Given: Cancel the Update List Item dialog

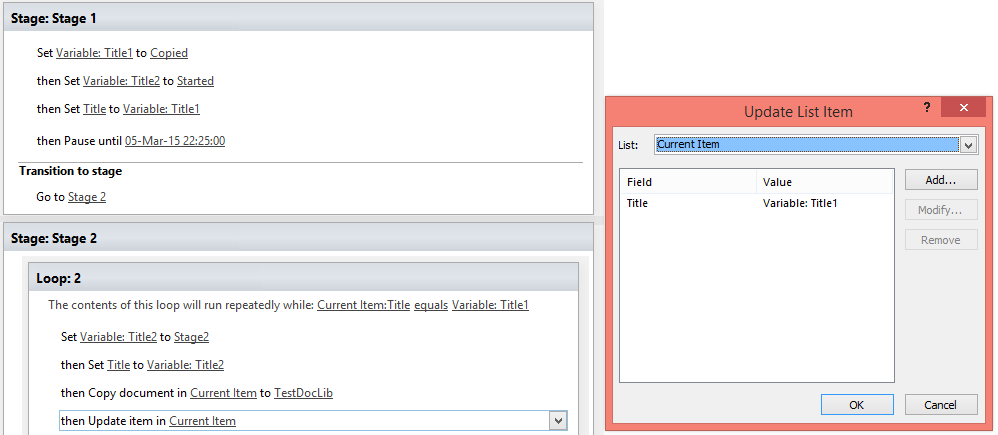Looking at the screenshot, I should 941,404.
